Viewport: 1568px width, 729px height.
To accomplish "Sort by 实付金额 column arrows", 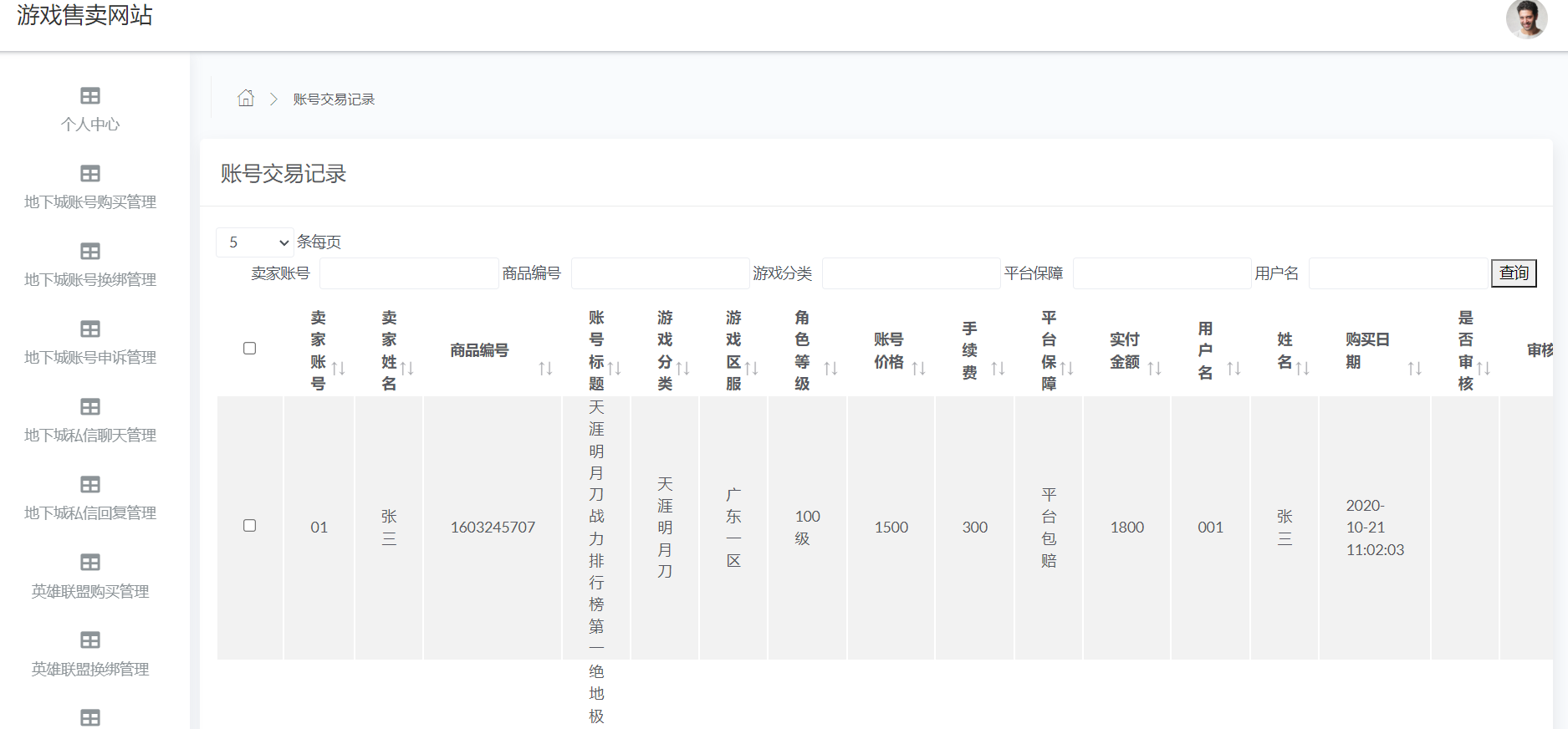I will pyautogui.click(x=1154, y=369).
